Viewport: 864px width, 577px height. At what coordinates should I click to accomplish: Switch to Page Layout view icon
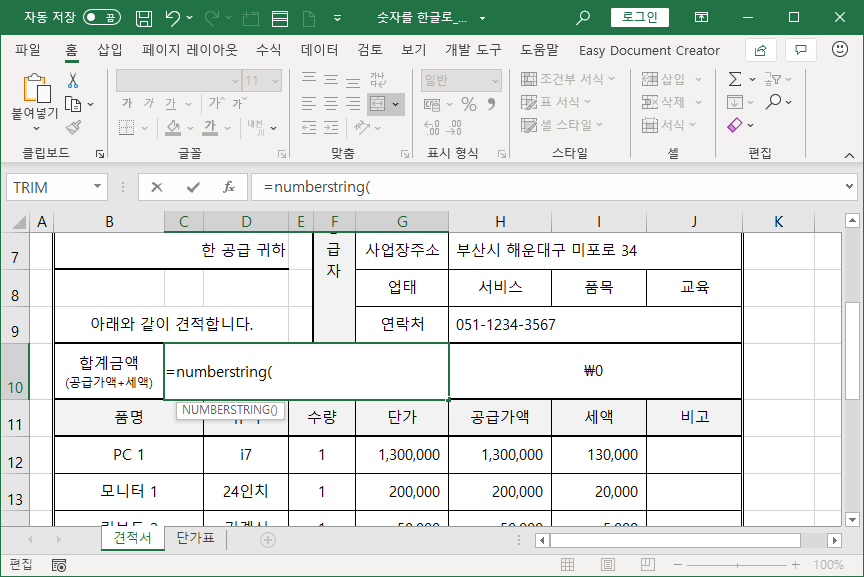(x=608, y=564)
